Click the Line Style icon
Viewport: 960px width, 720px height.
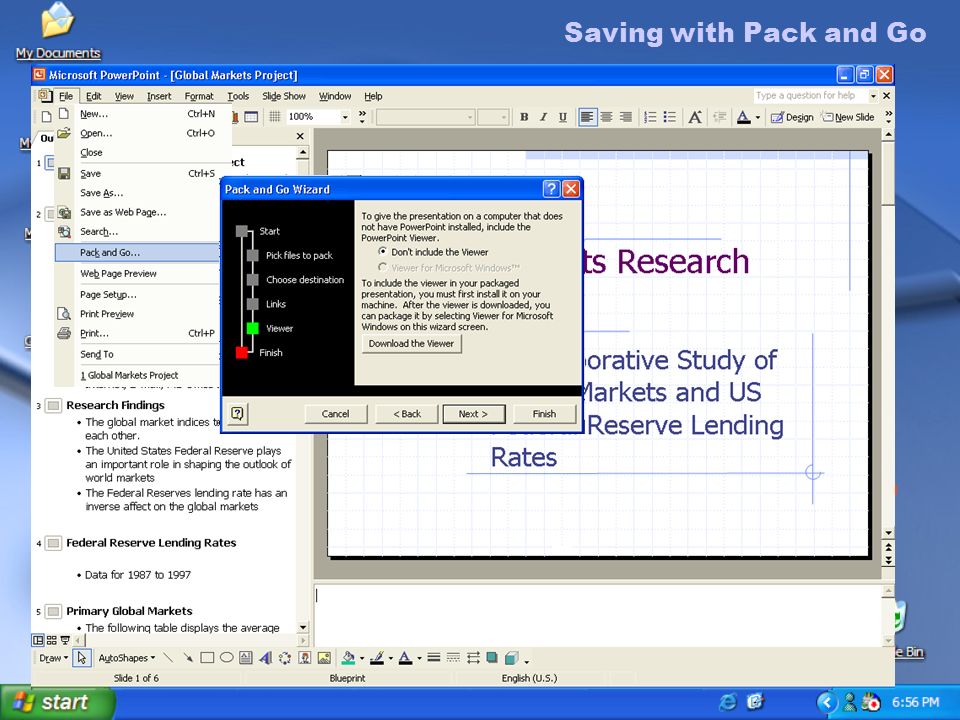pyautogui.click(x=433, y=658)
